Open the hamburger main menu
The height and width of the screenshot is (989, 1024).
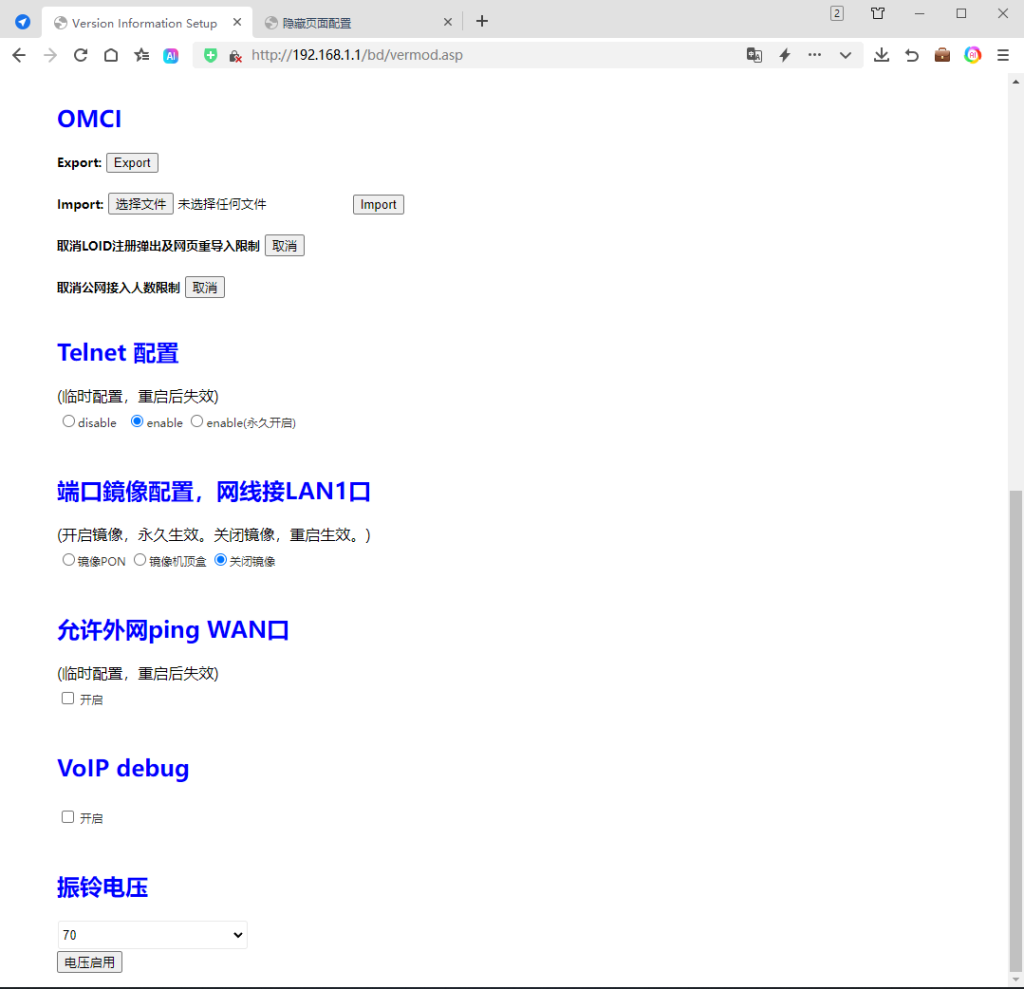coord(1003,56)
